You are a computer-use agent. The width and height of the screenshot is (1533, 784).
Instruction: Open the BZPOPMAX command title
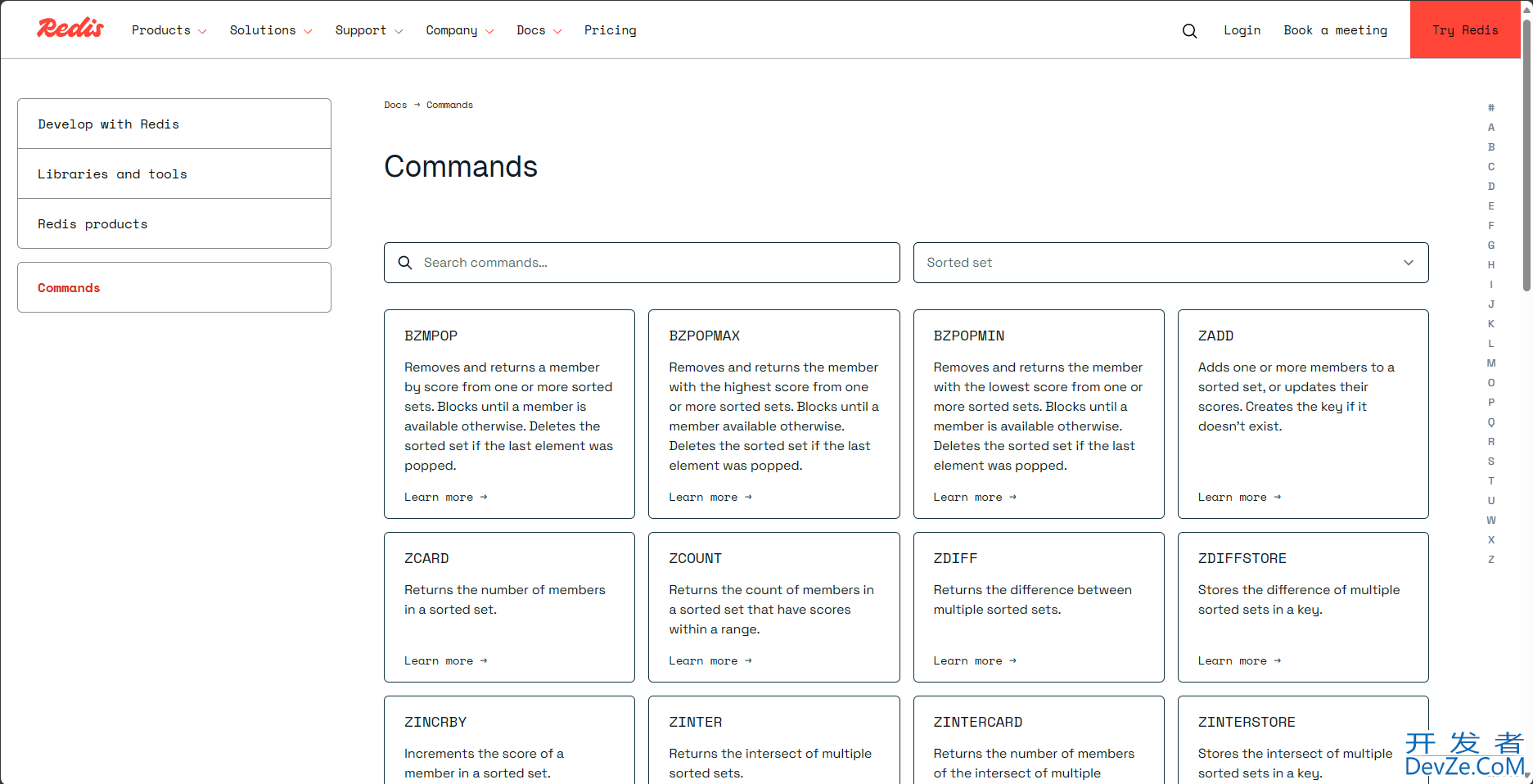[704, 336]
